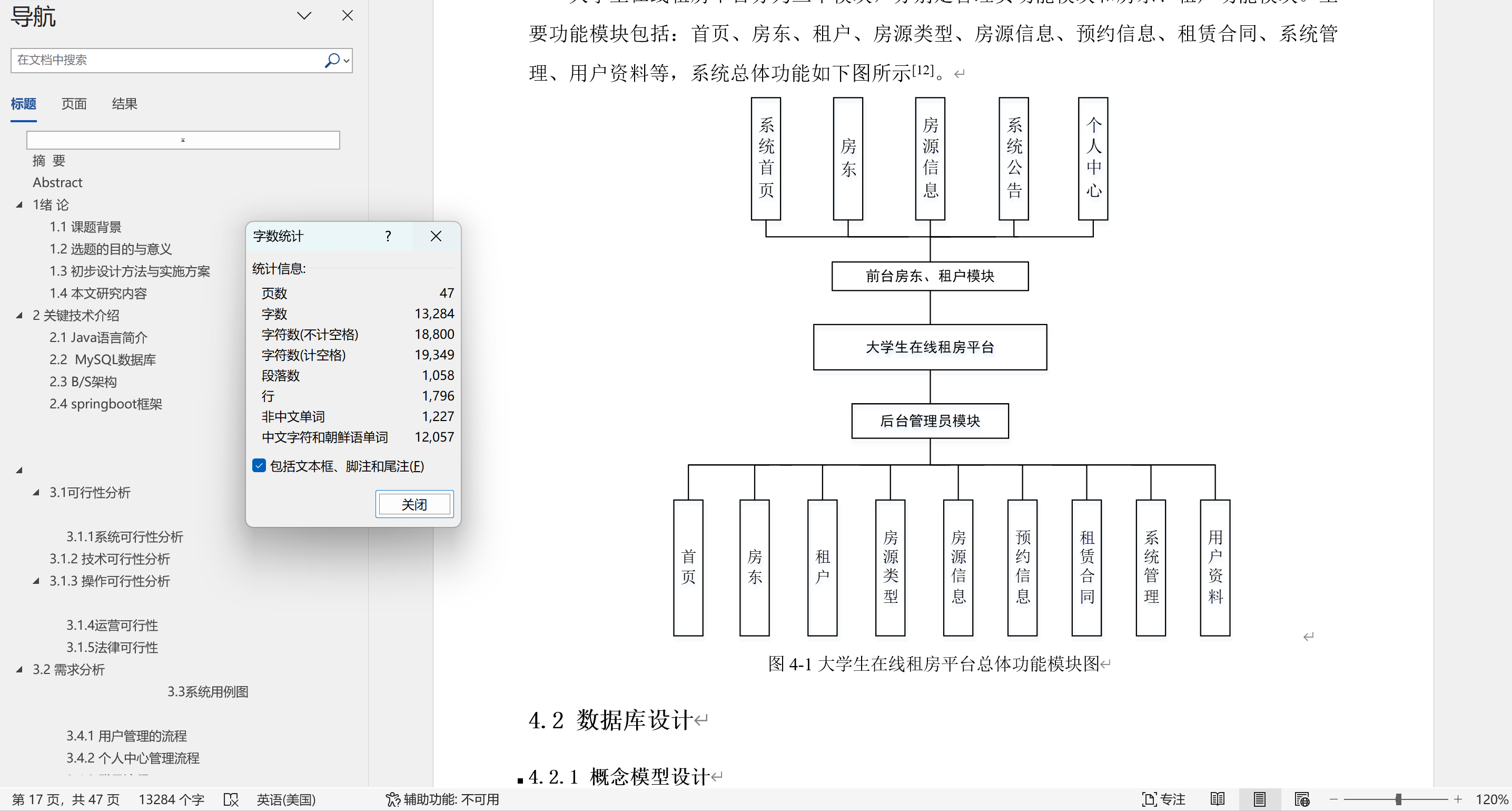The height and width of the screenshot is (811, 1512).
Task: Go to heading 摘 要
Action: (x=50, y=161)
